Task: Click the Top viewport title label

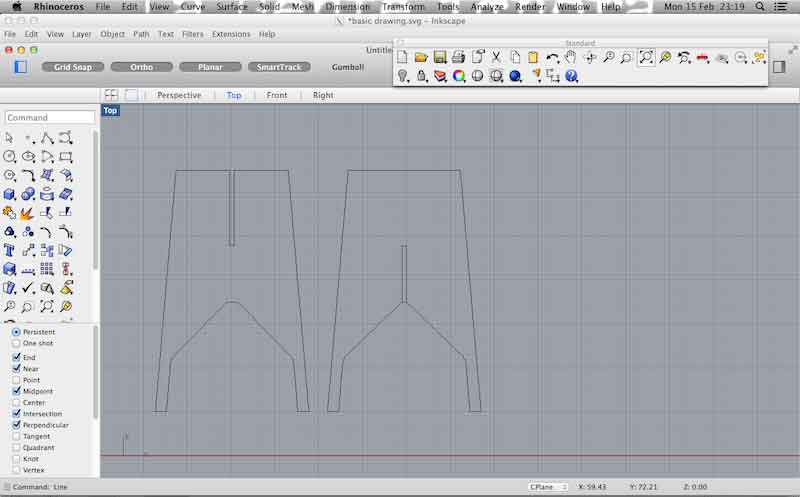Action: click(x=110, y=110)
